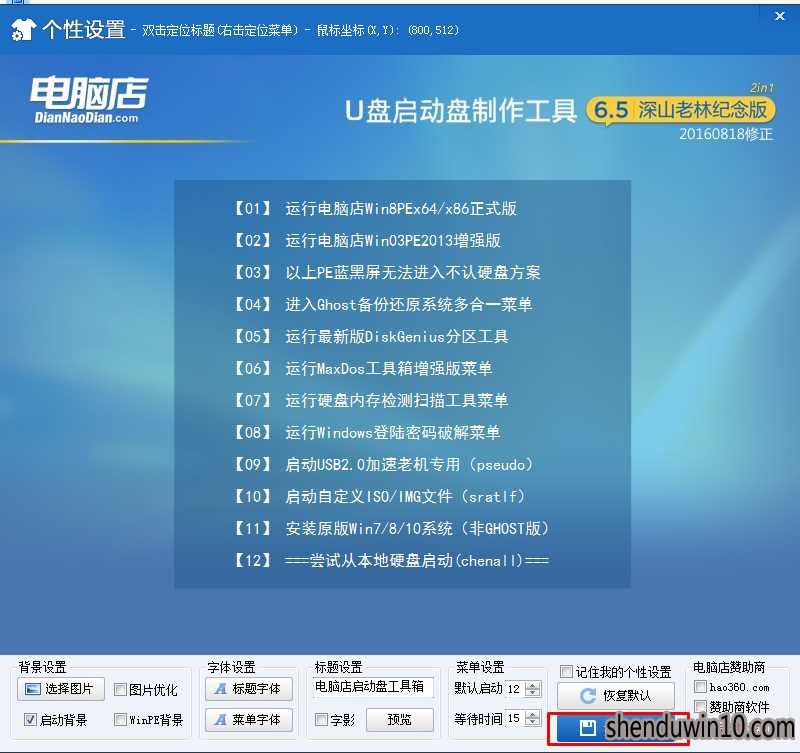Select menu entry 【11】 安装原版Win7/8/10系统
The height and width of the screenshot is (753, 800).
coord(391,529)
